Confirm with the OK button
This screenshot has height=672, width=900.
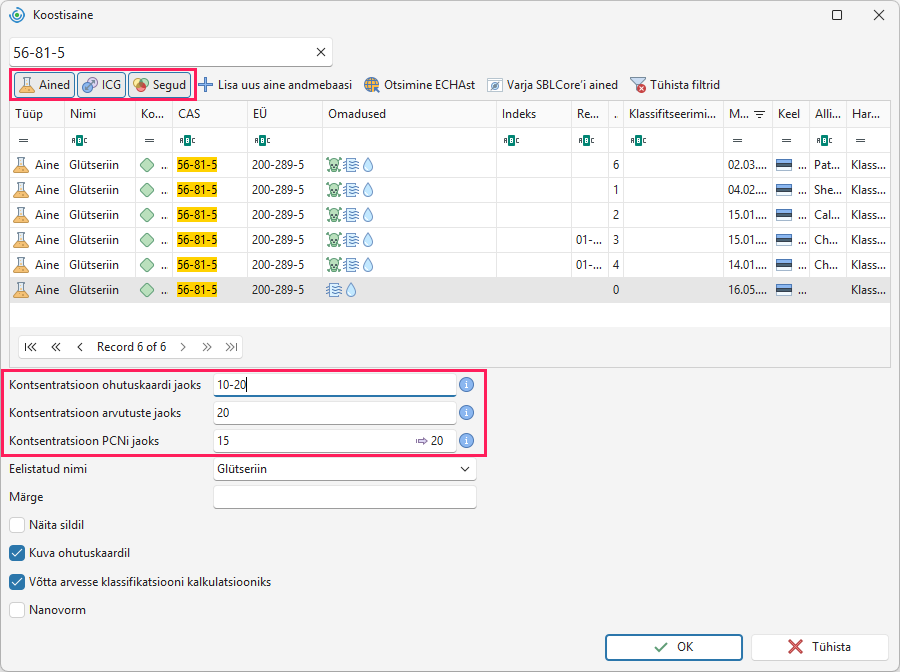point(673,647)
